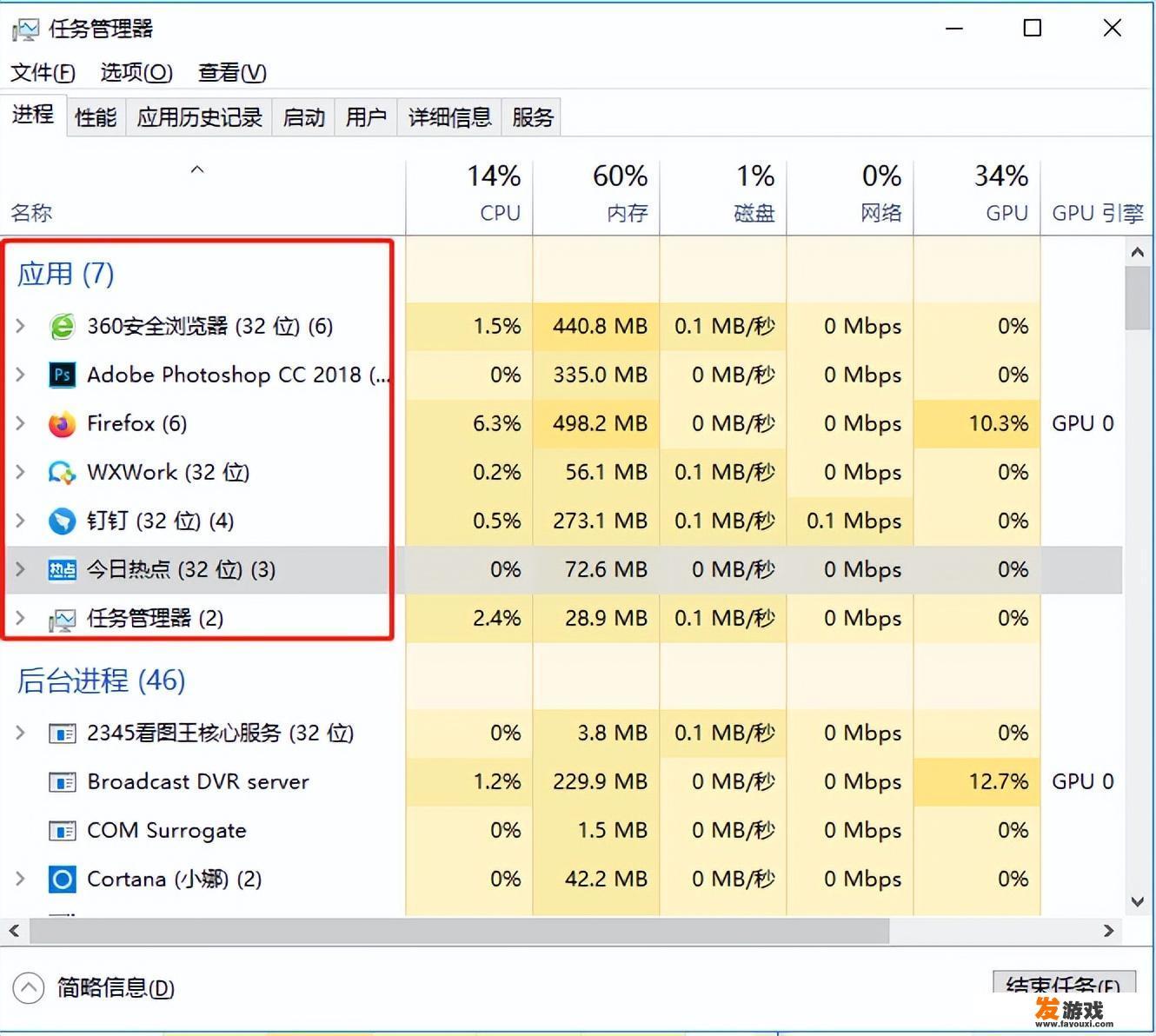This screenshot has width=1156, height=1036.
Task: Click the vertical scrollbar down arrow
Action: click(x=1137, y=901)
